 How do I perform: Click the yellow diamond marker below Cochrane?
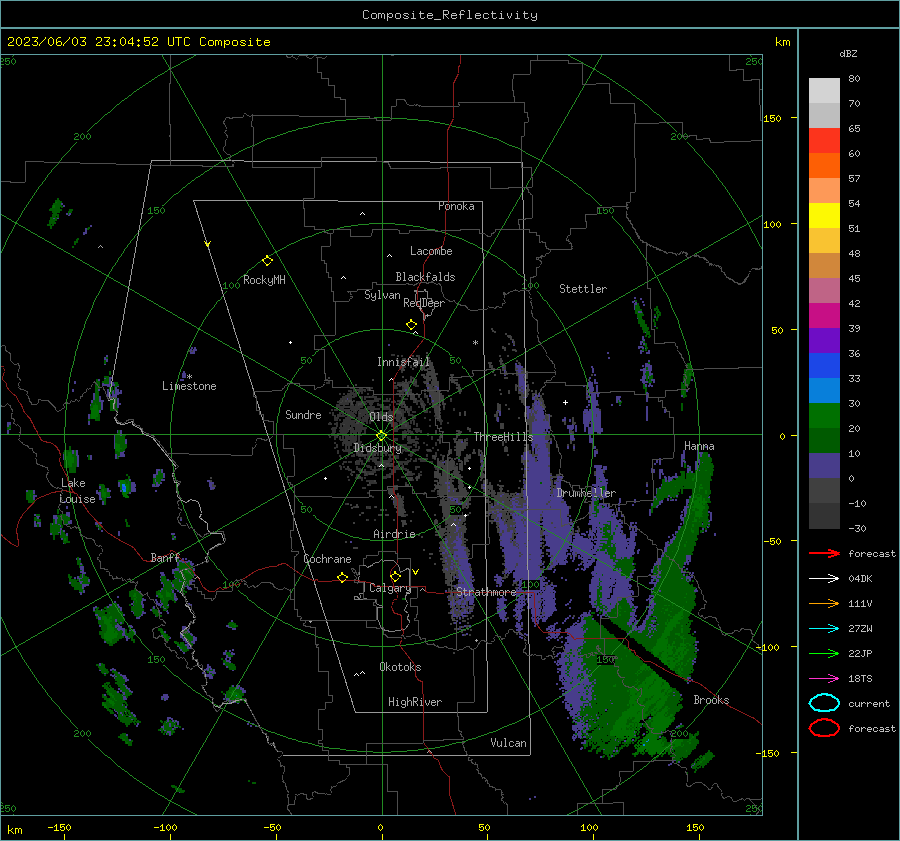343,577
